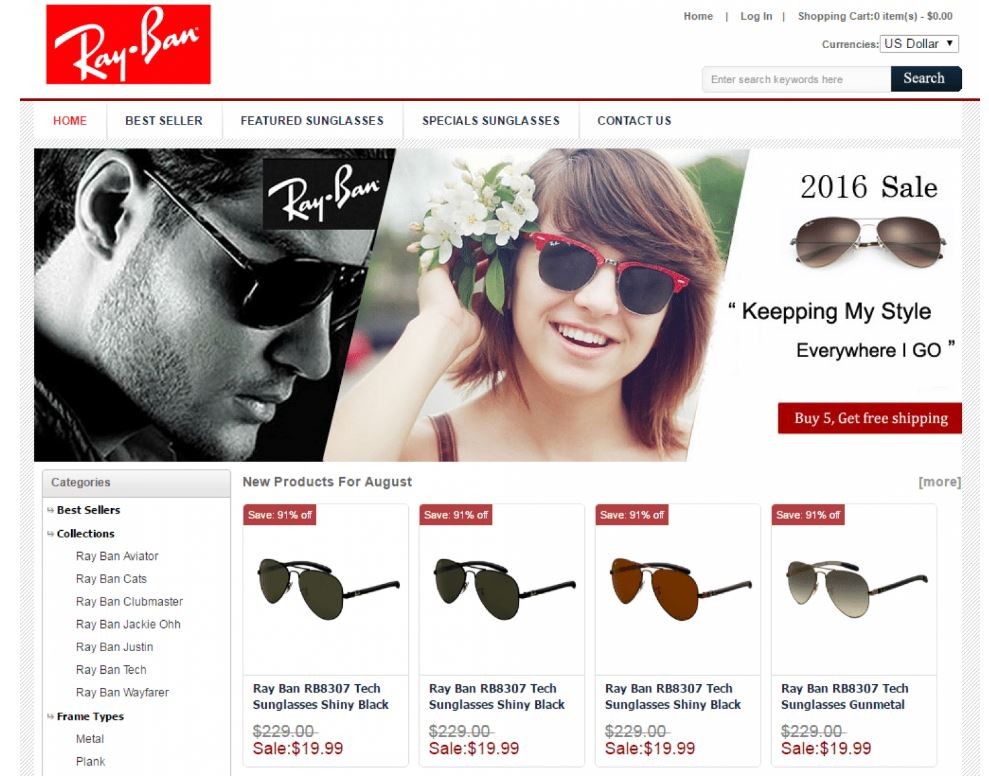Open the Best Seller menu tab
Viewport: 989px width, 783px height.
[x=164, y=121]
